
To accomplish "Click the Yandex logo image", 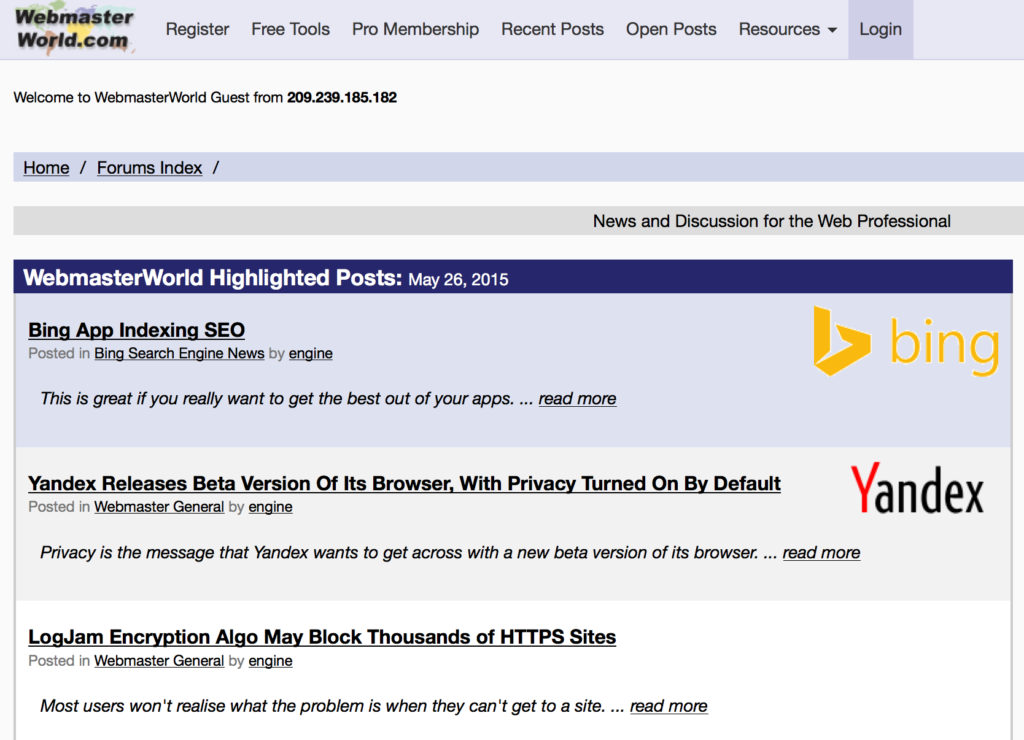I will [x=917, y=489].
